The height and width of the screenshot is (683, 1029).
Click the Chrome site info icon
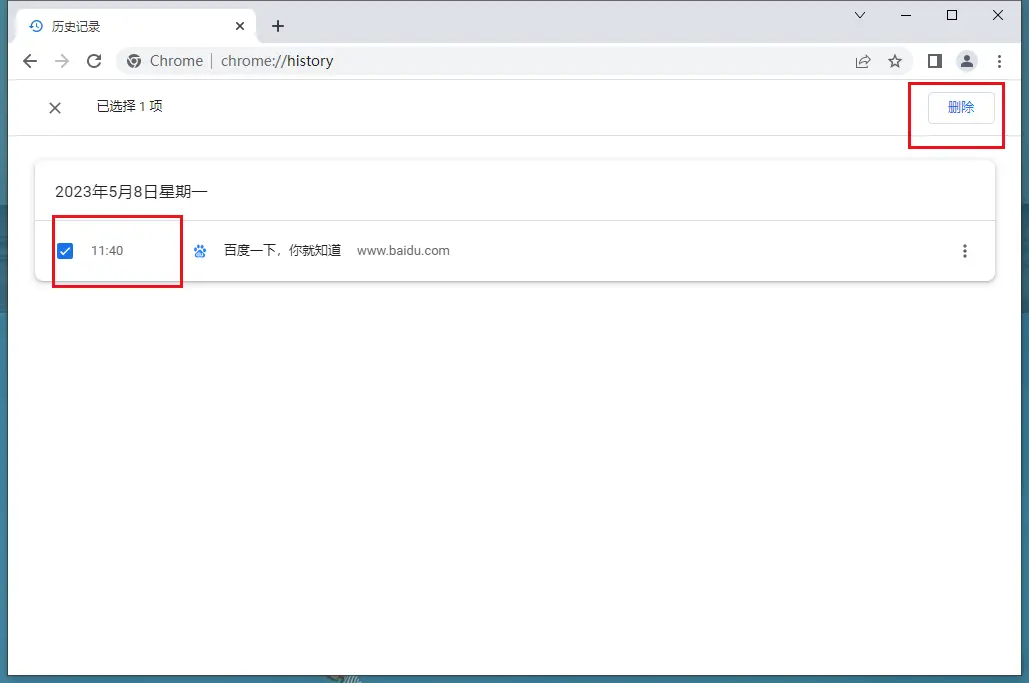click(x=134, y=61)
